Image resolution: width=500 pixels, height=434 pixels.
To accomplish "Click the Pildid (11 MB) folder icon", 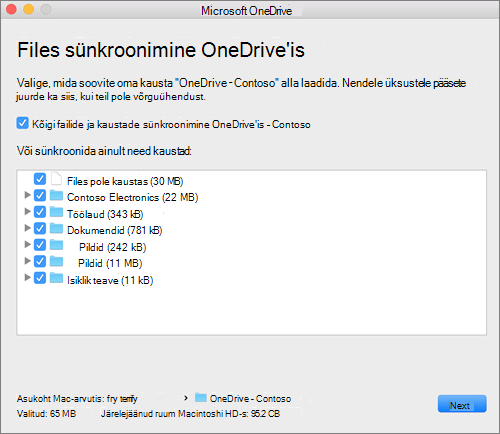I will (x=56, y=261).
